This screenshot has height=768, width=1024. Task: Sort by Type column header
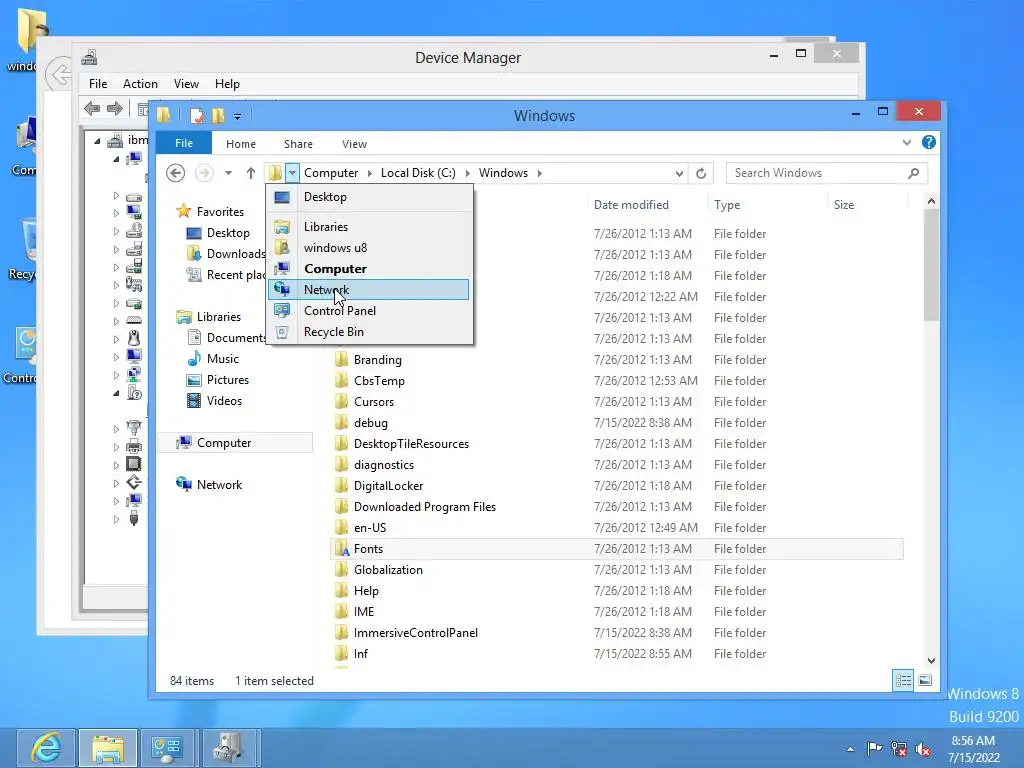click(727, 204)
